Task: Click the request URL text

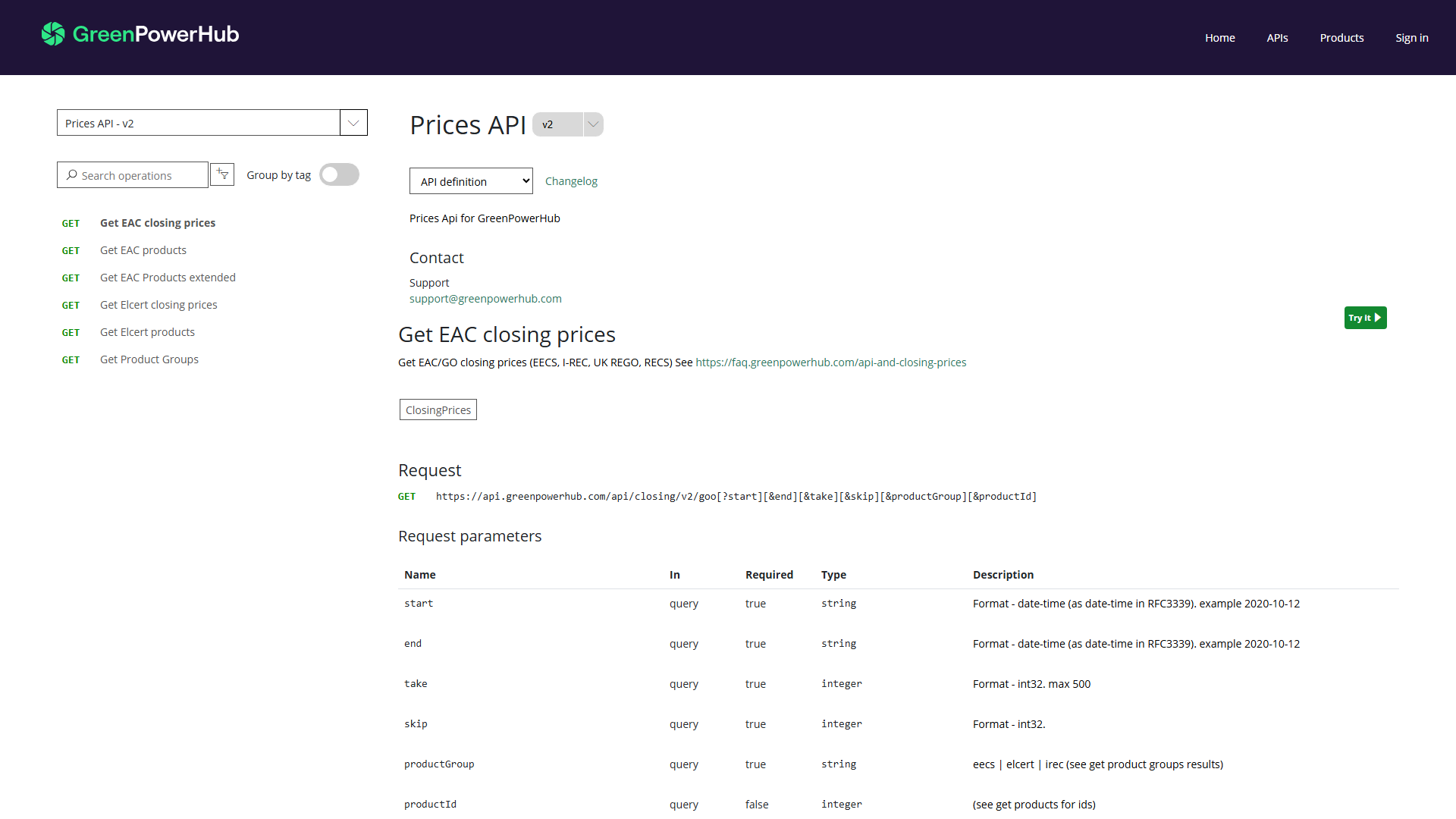Action: [x=736, y=497]
